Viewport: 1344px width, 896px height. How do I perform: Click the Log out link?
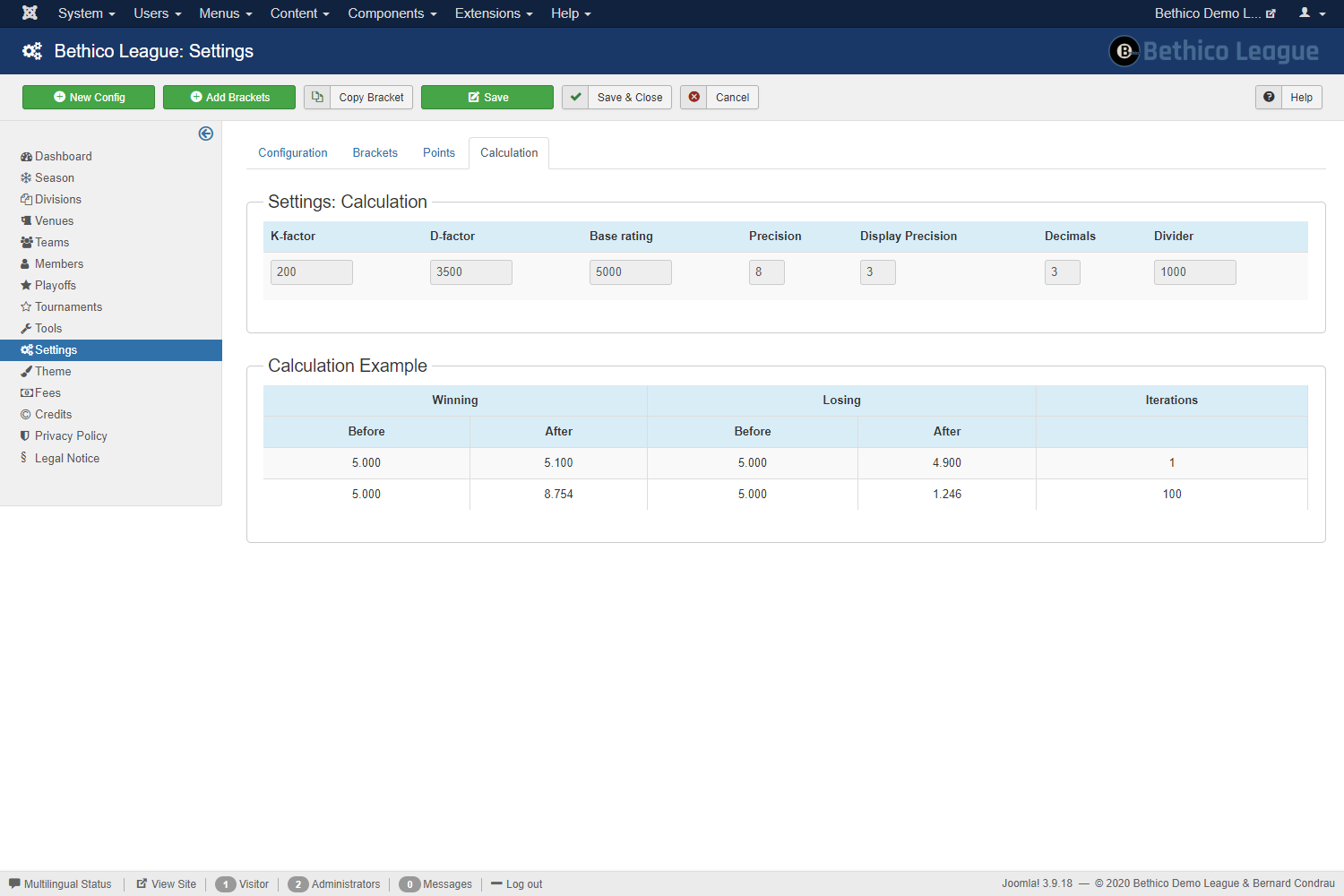point(523,884)
